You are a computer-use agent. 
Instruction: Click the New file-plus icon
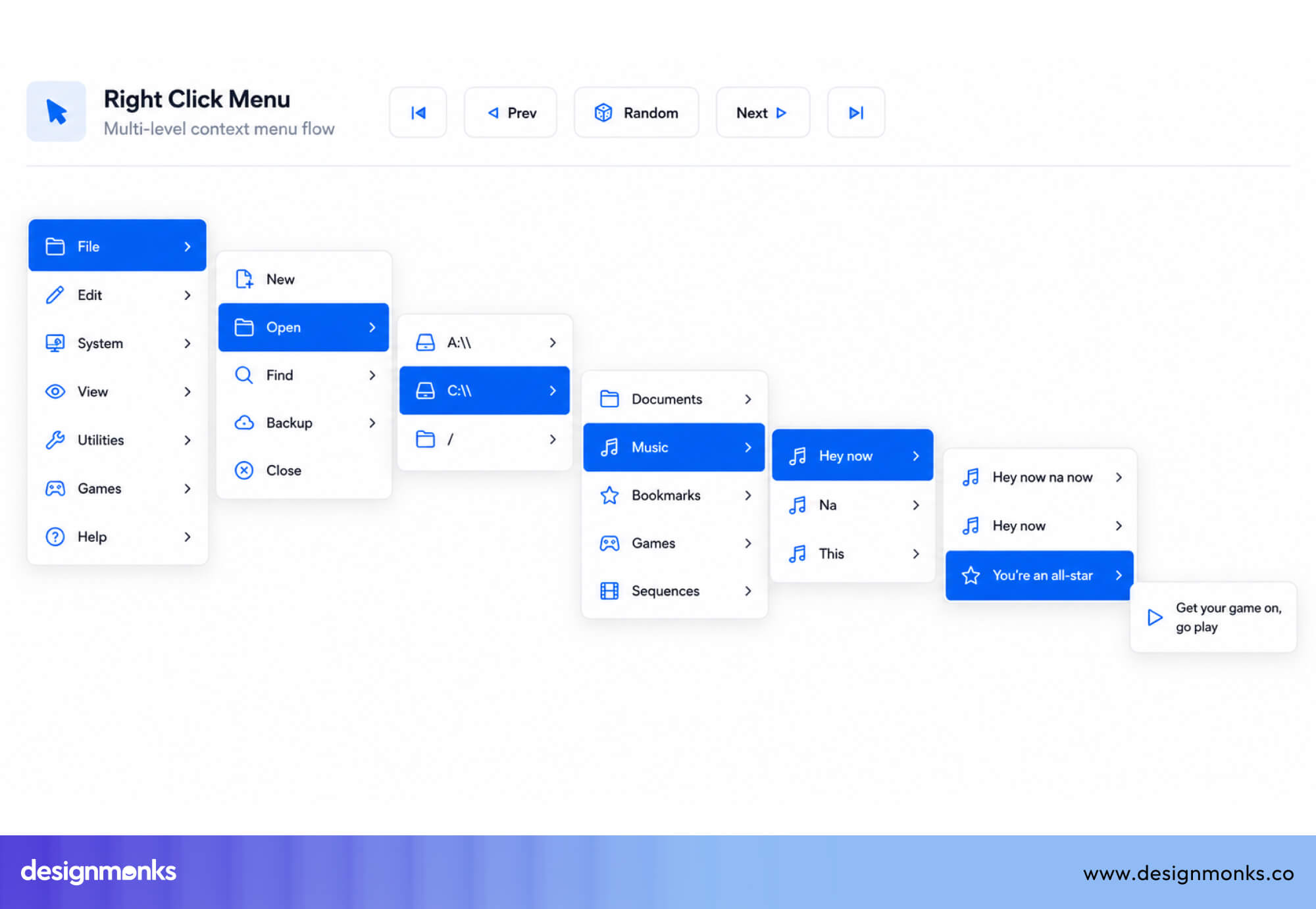click(x=244, y=279)
